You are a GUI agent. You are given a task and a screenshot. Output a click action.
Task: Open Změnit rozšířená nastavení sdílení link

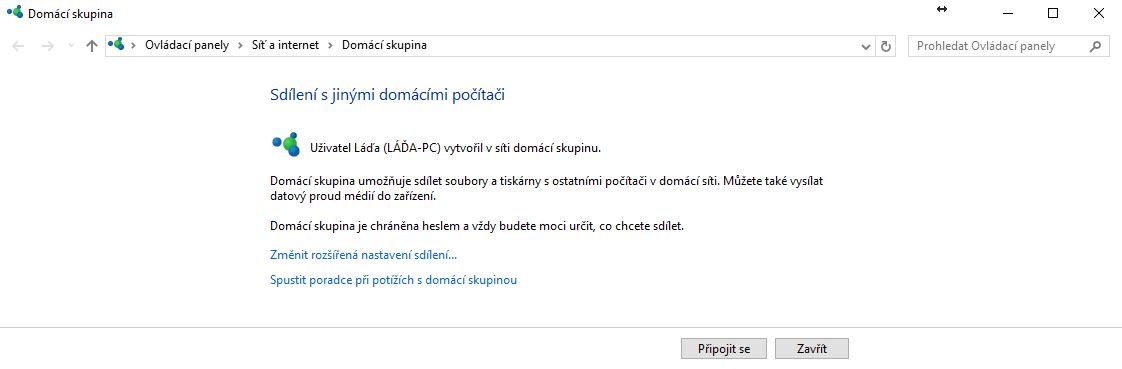click(x=364, y=255)
